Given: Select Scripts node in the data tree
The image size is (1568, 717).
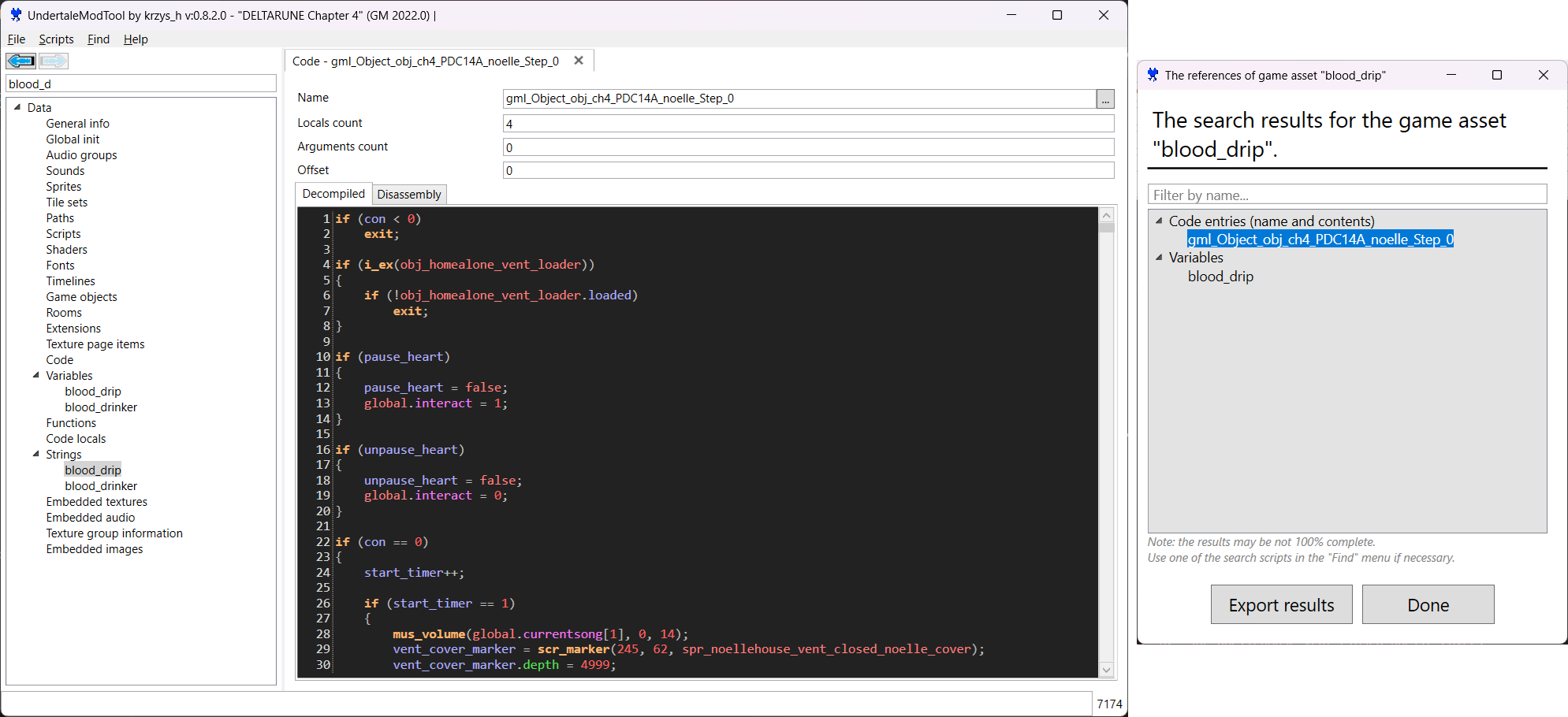Looking at the screenshot, I should click(63, 234).
